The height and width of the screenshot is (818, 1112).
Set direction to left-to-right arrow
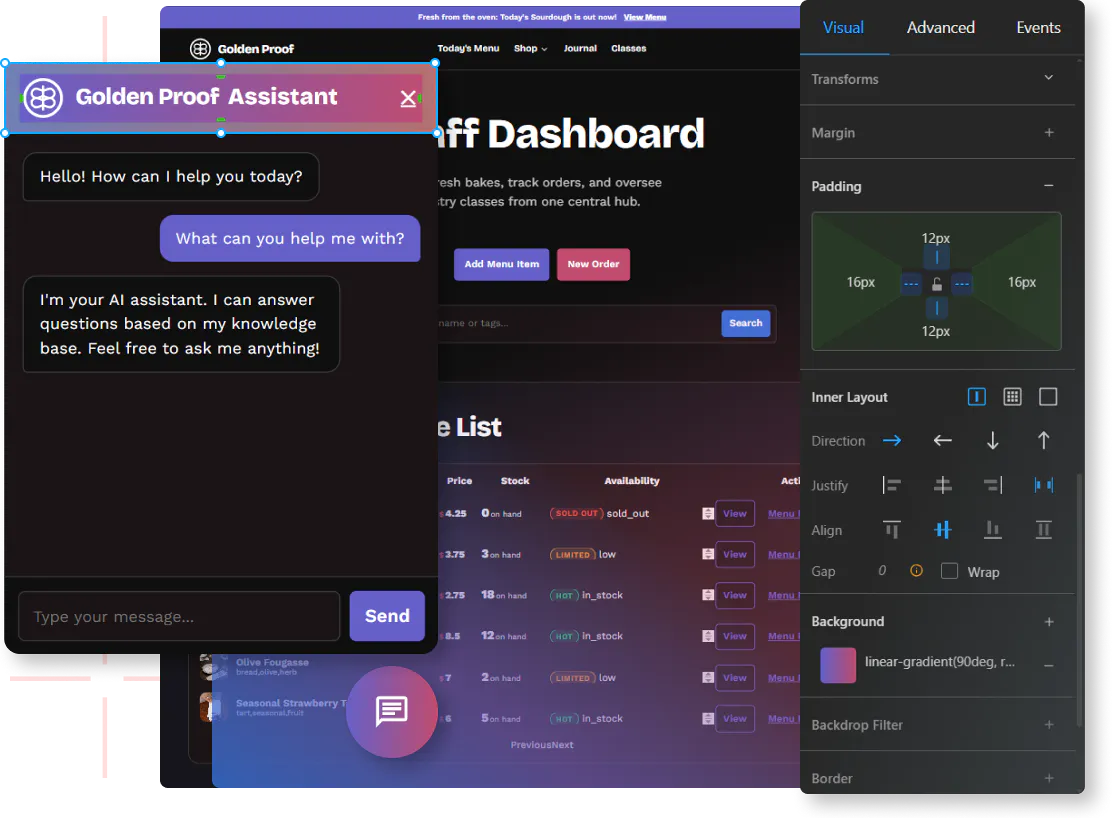[x=892, y=441]
